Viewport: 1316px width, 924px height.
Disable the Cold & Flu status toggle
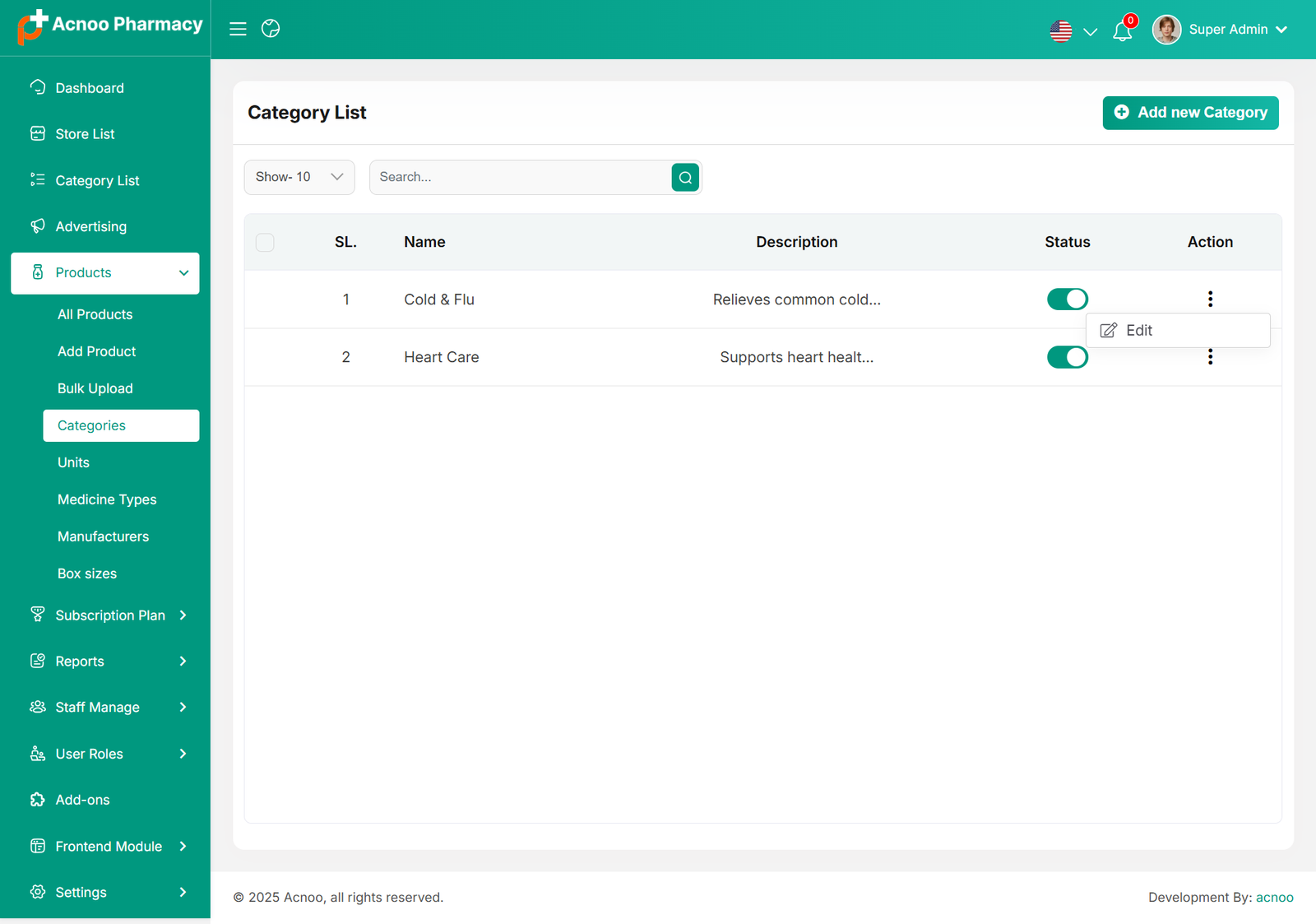coord(1067,299)
